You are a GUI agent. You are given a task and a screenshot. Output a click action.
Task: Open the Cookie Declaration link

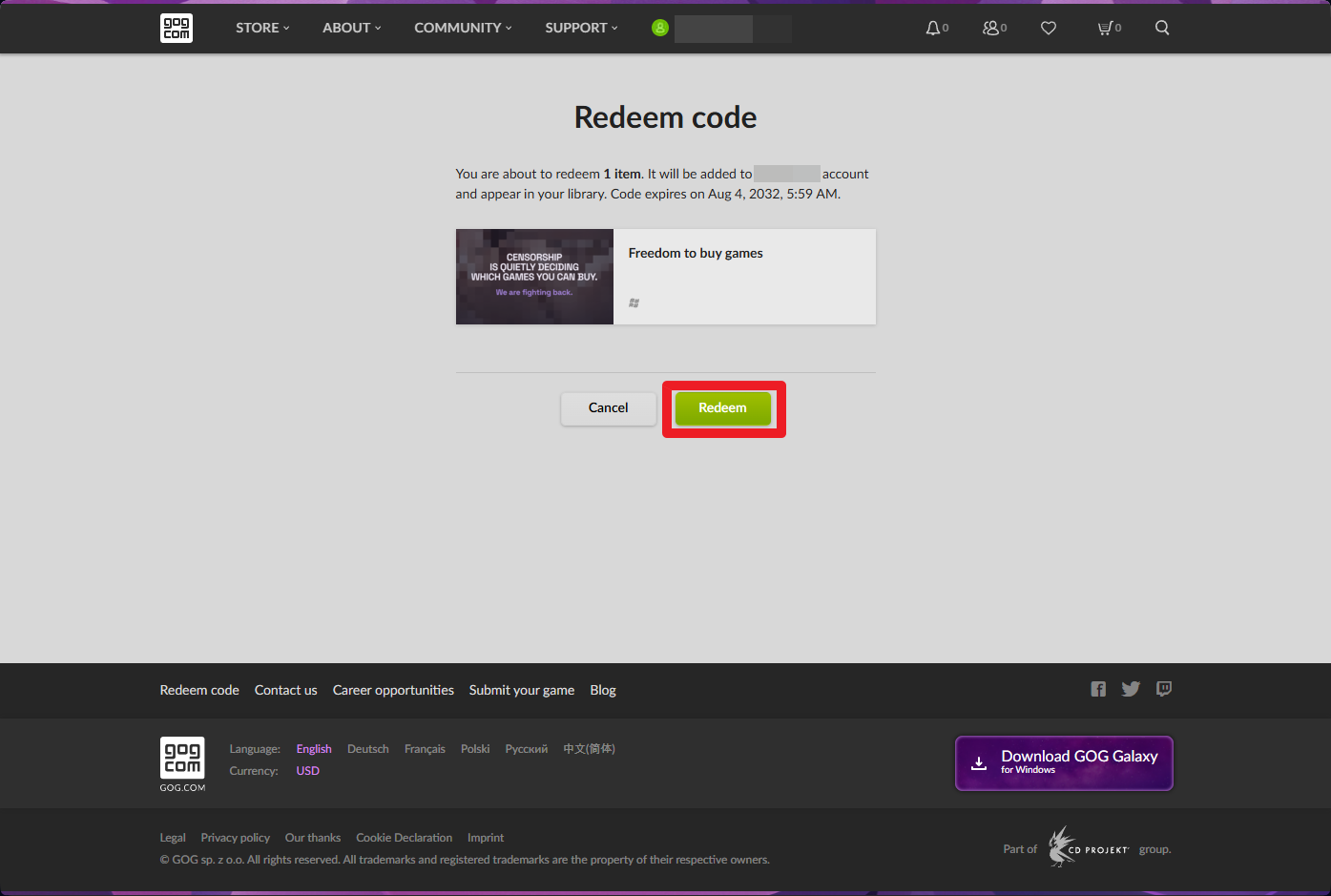click(404, 838)
